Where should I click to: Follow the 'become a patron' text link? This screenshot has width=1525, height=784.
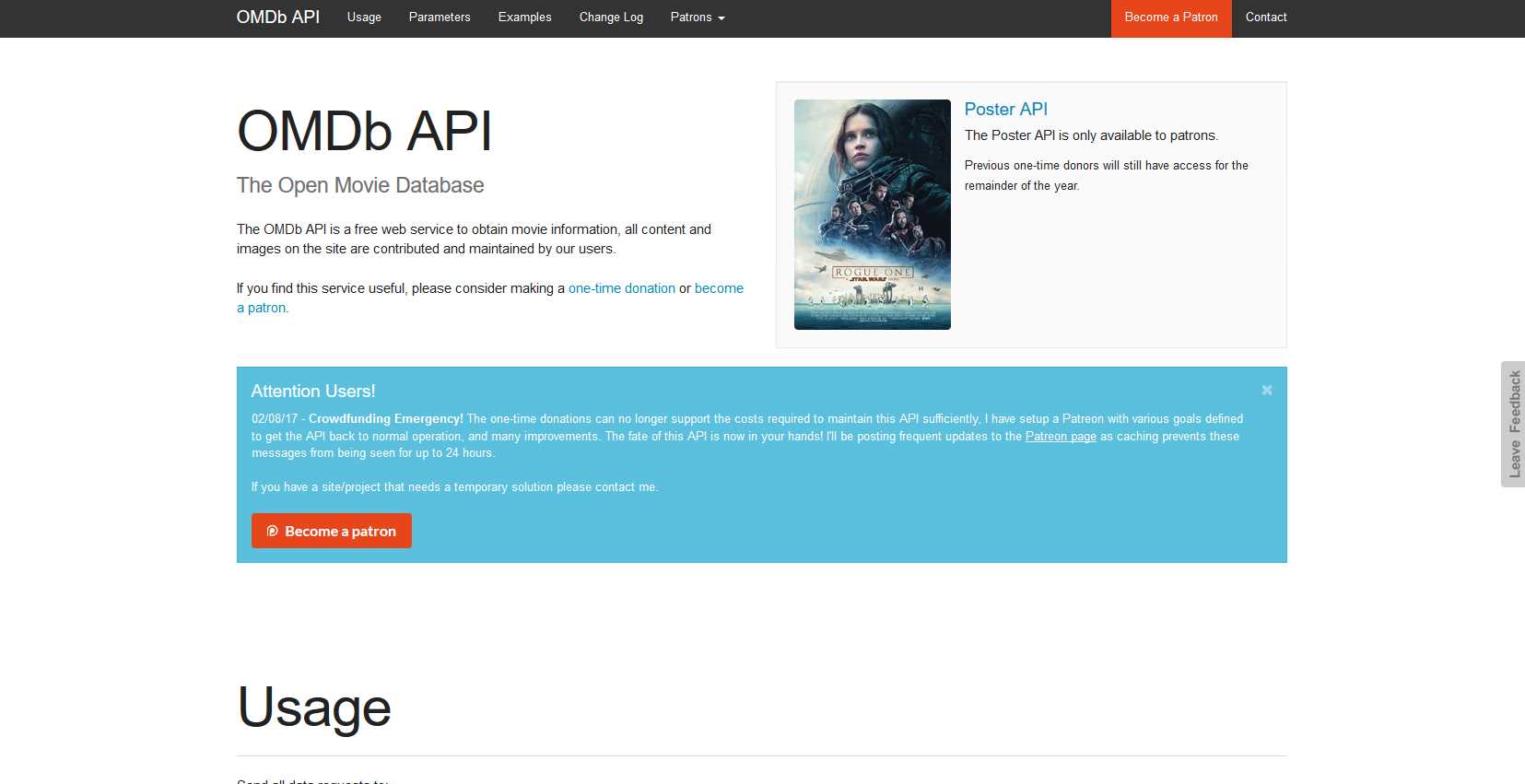click(719, 288)
